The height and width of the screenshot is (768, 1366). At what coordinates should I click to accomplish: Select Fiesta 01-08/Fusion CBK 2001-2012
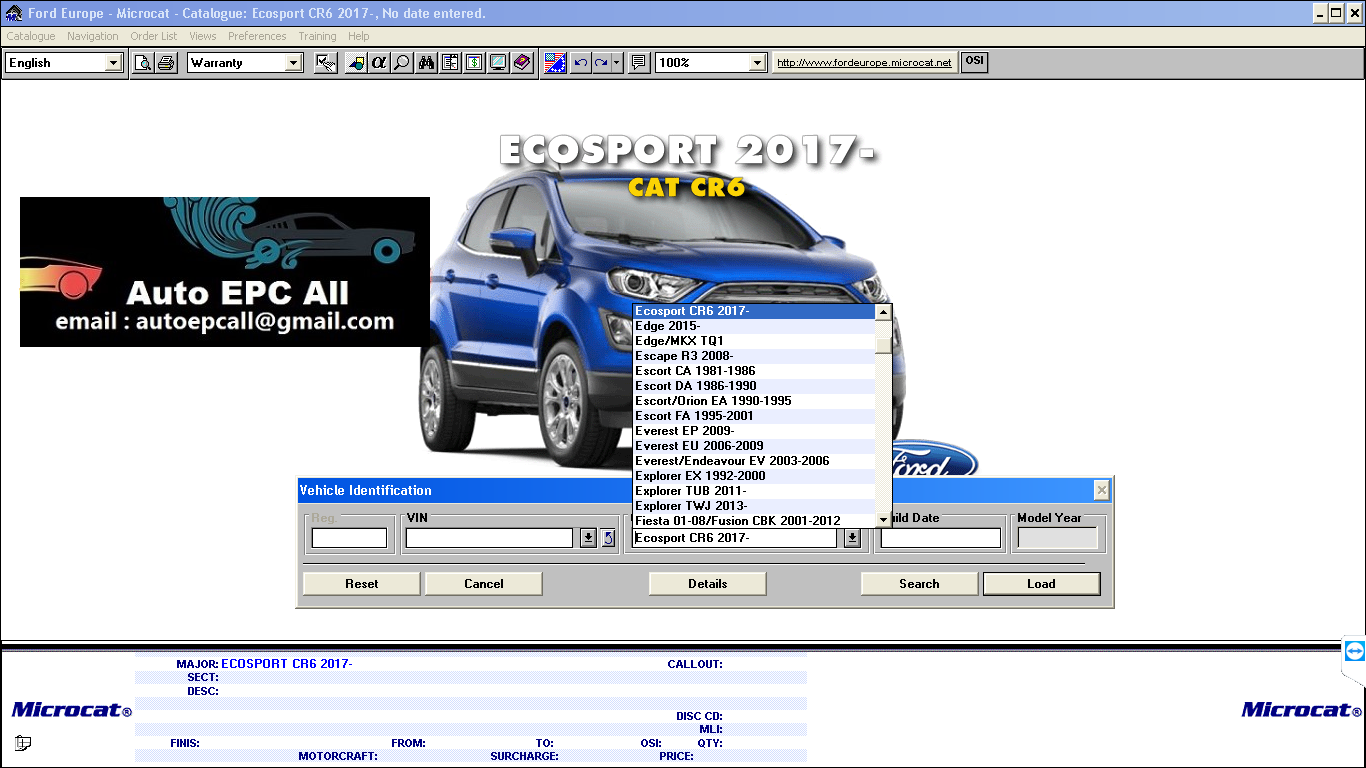(754, 521)
